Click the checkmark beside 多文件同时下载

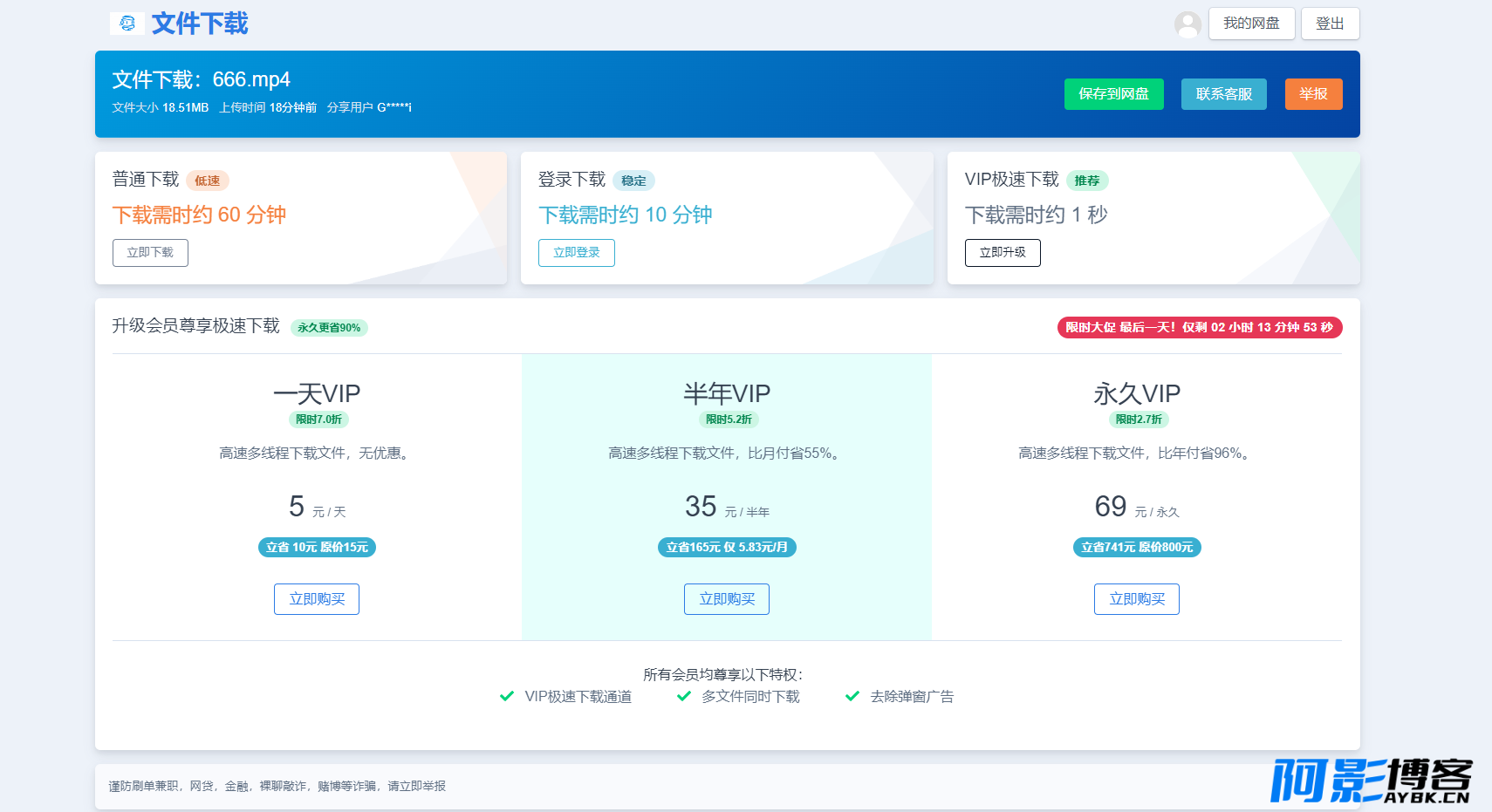click(x=684, y=696)
